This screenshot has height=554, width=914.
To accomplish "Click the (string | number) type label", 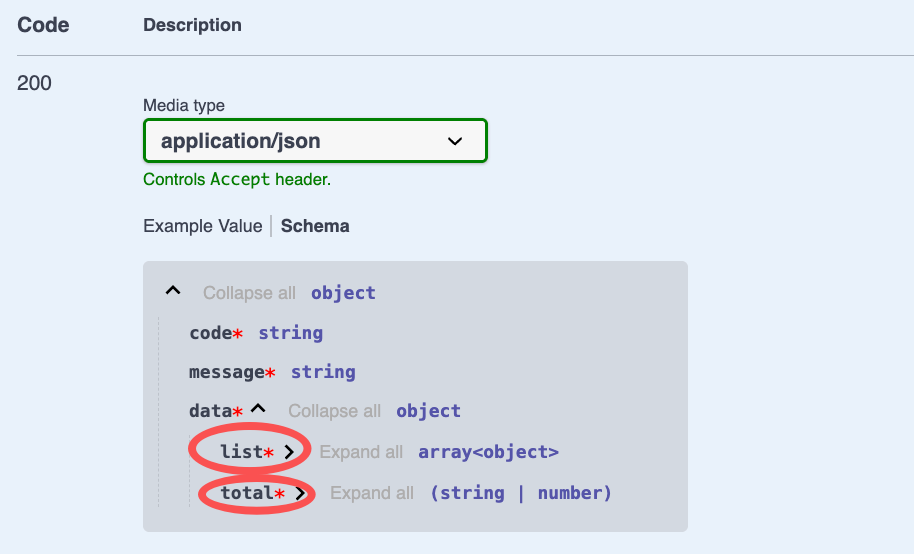I will (520, 493).
